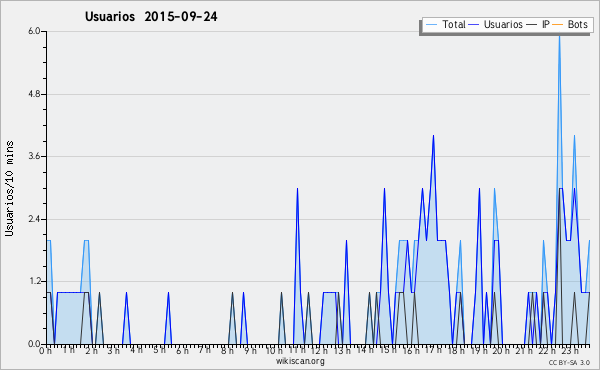Click the '2 h' x-axis tick label
Viewport: 600px width, 370px height.
click(x=91, y=350)
